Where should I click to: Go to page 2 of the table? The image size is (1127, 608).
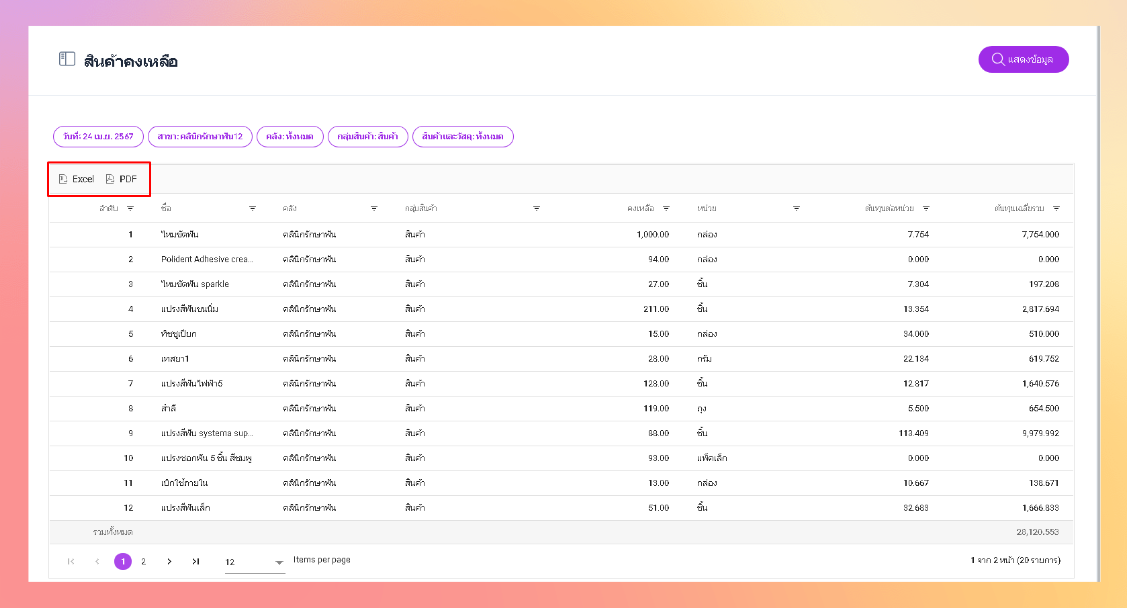pyautogui.click(x=144, y=561)
